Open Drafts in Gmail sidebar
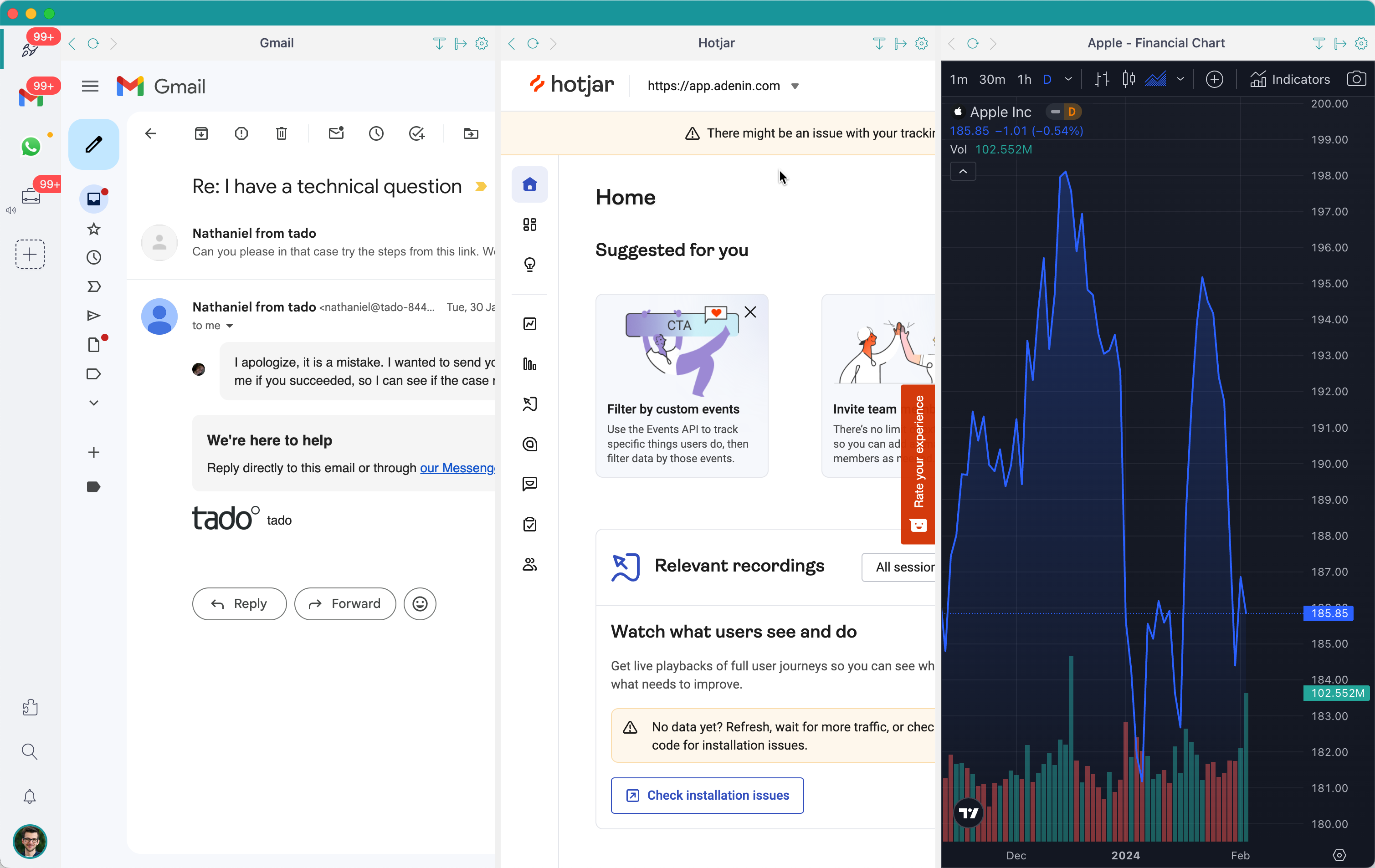 (x=94, y=345)
